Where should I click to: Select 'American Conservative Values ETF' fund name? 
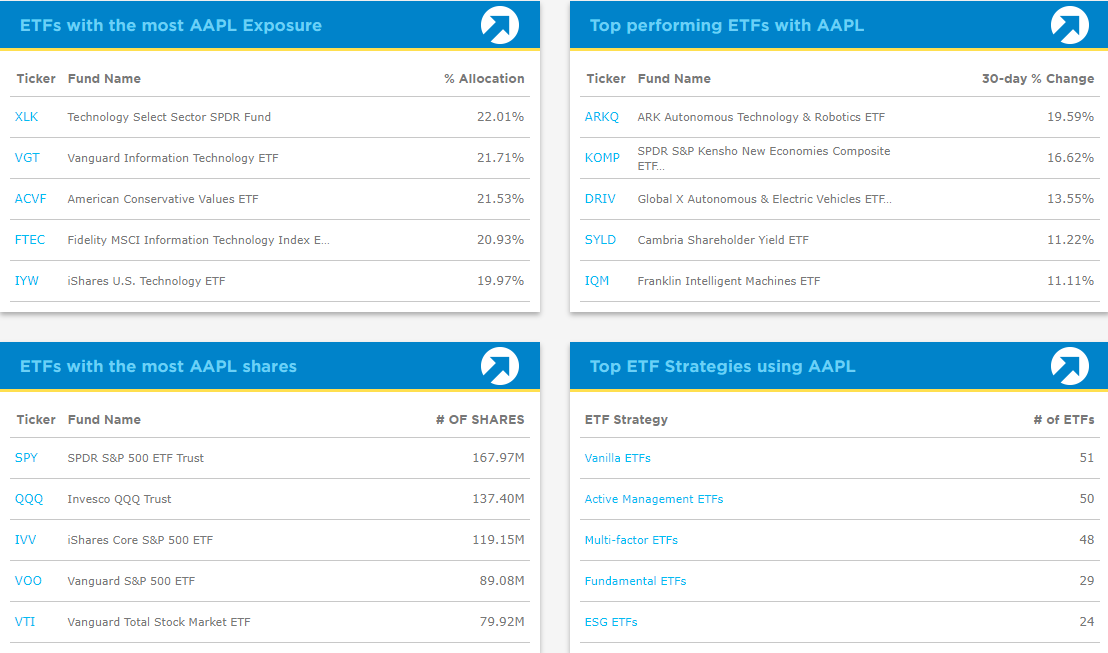click(163, 199)
